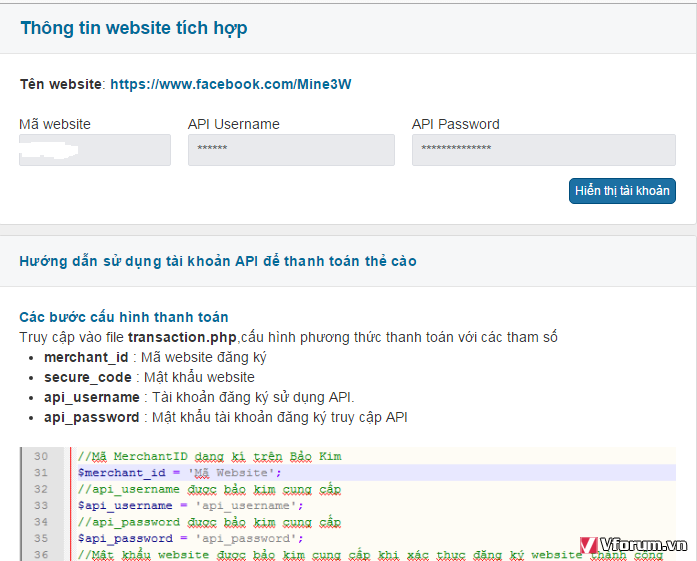Viewport: 697px width, 561px height.
Task: Click line number 35 in code gutter
Action: coord(41,539)
